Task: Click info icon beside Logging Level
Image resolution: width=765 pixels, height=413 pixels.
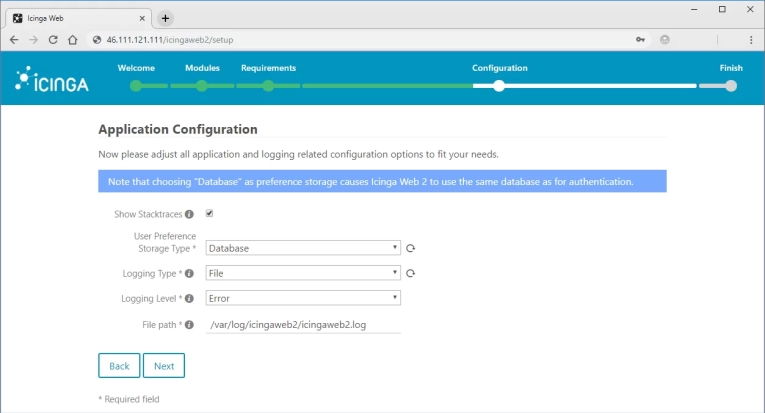Action: pos(189,298)
